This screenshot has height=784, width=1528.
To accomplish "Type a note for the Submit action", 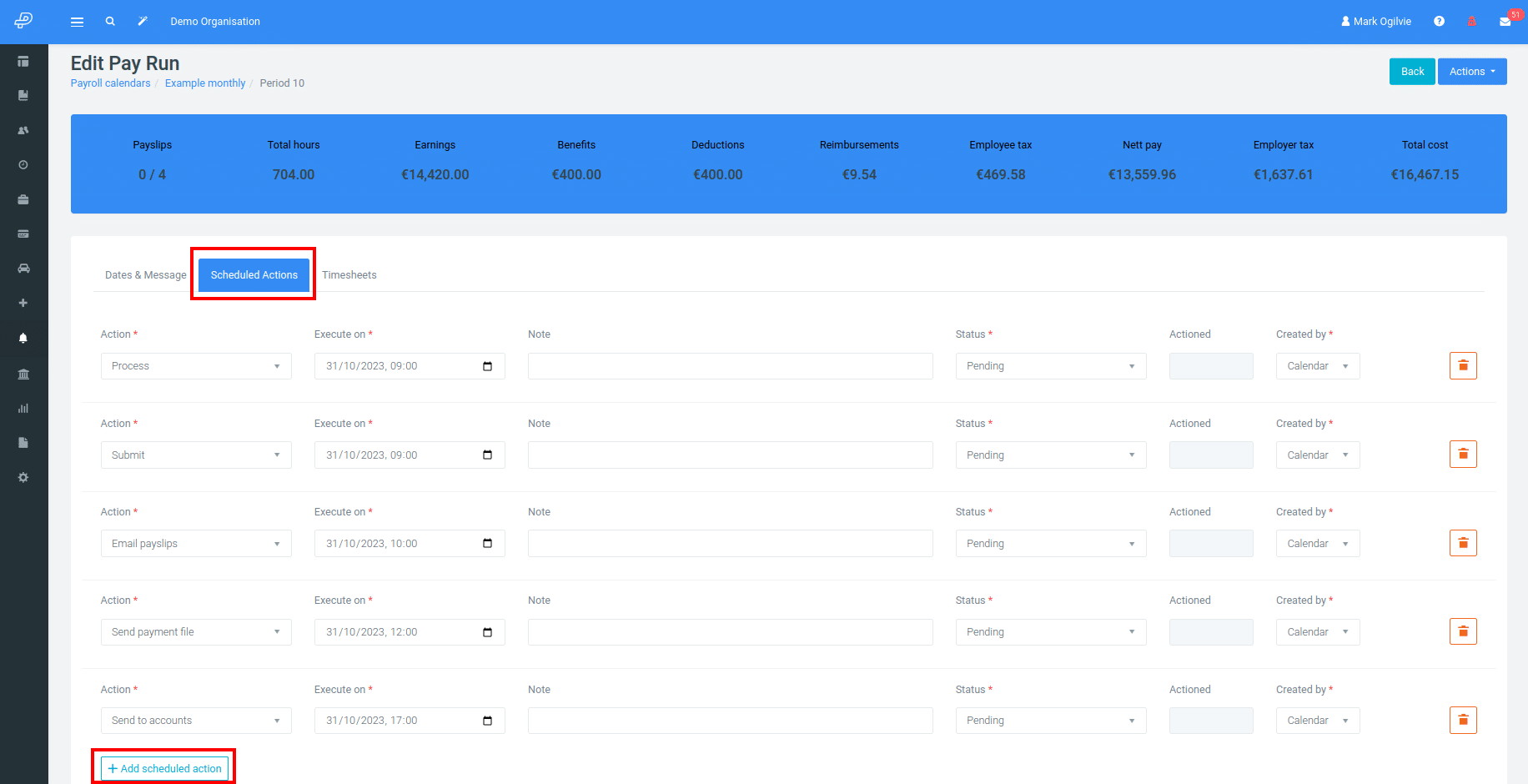I will [x=730, y=455].
